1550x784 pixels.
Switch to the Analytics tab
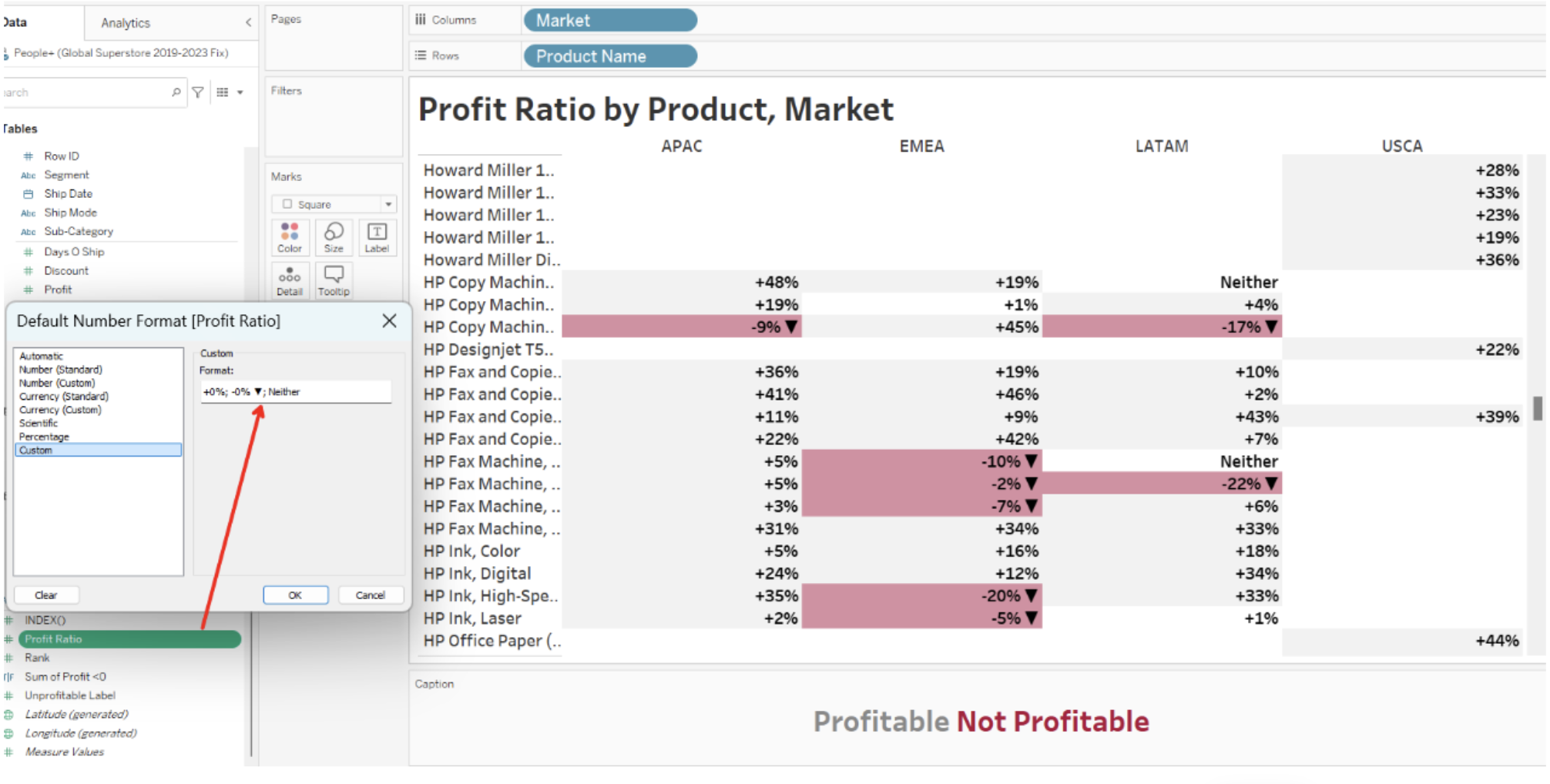pyautogui.click(x=126, y=23)
